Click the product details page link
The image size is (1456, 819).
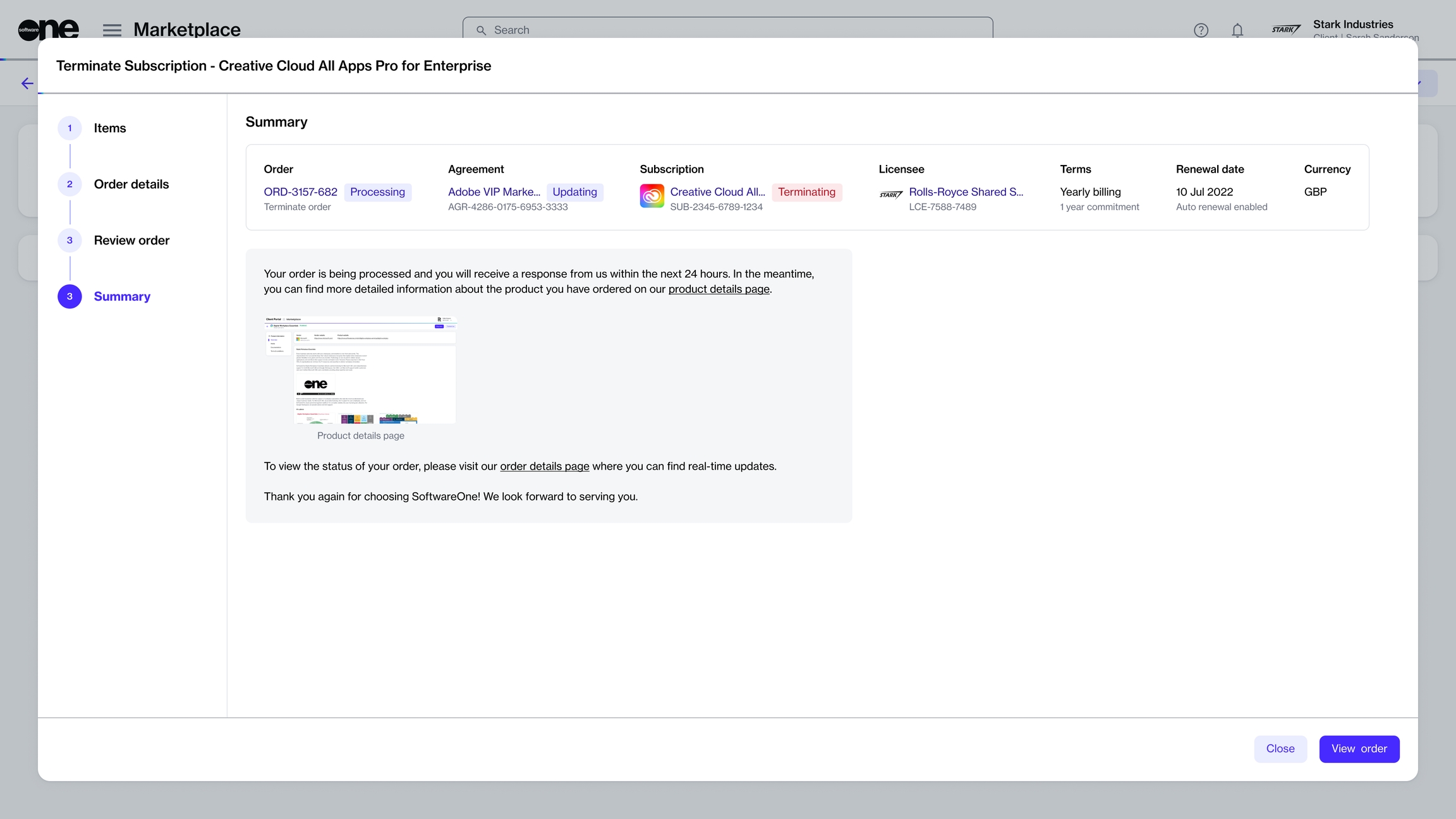pos(719,289)
